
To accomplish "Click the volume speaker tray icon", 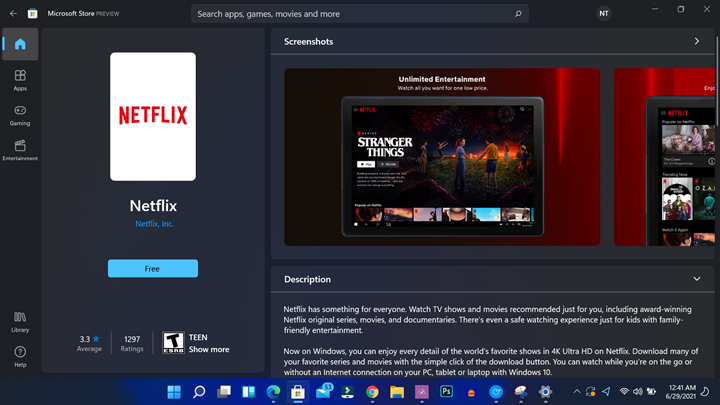I will pos(637,392).
